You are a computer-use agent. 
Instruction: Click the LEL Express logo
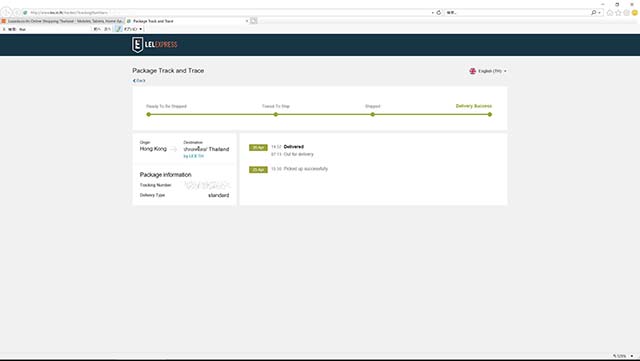[x=155, y=45]
